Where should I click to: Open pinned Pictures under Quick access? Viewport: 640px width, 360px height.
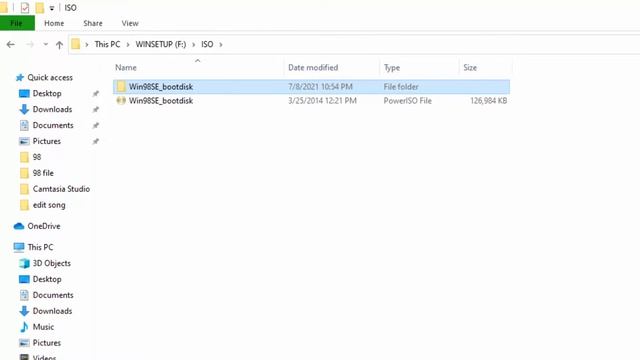coord(47,141)
